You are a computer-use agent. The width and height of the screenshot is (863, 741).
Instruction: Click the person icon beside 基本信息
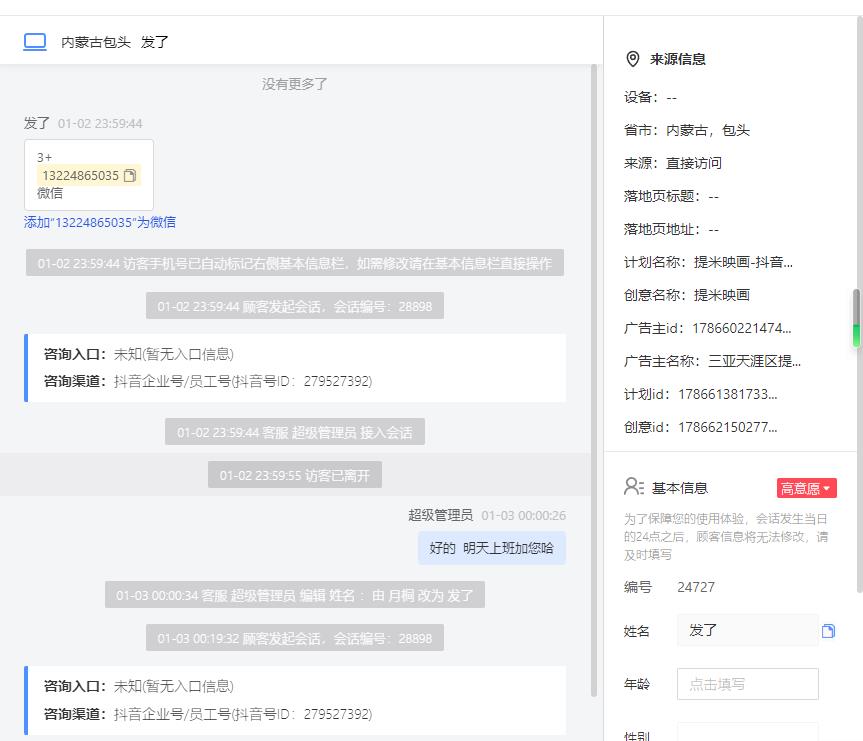pyautogui.click(x=634, y=487)
